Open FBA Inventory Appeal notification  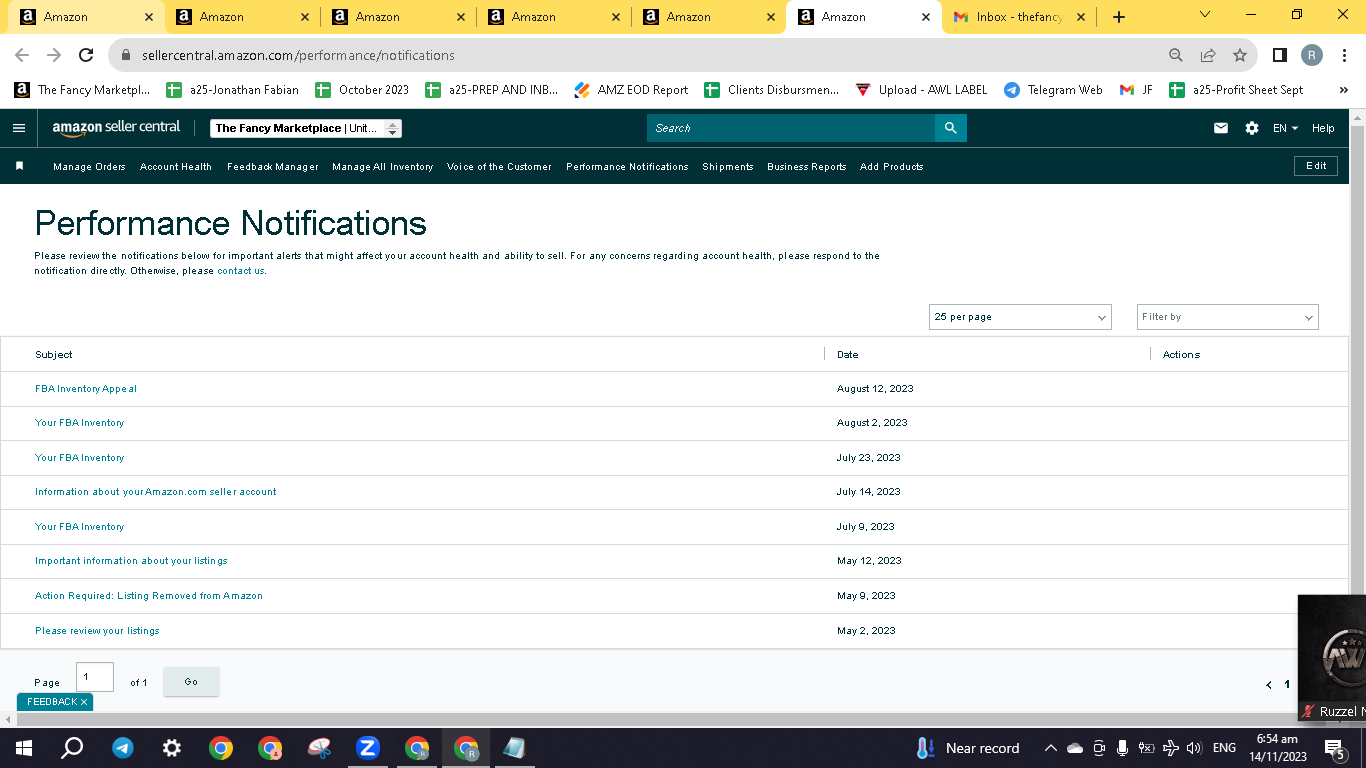click(x=86, y=389)
